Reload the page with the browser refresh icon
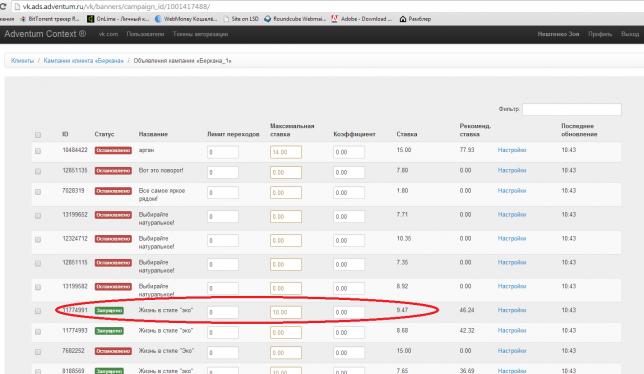The height and width of the screenshot is (374, 644). pos(2,7)
